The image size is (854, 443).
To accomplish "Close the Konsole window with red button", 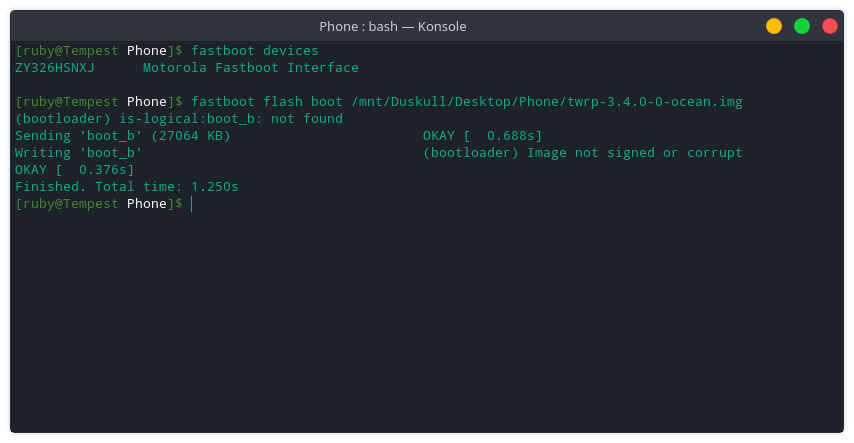I will click(829, 26).
